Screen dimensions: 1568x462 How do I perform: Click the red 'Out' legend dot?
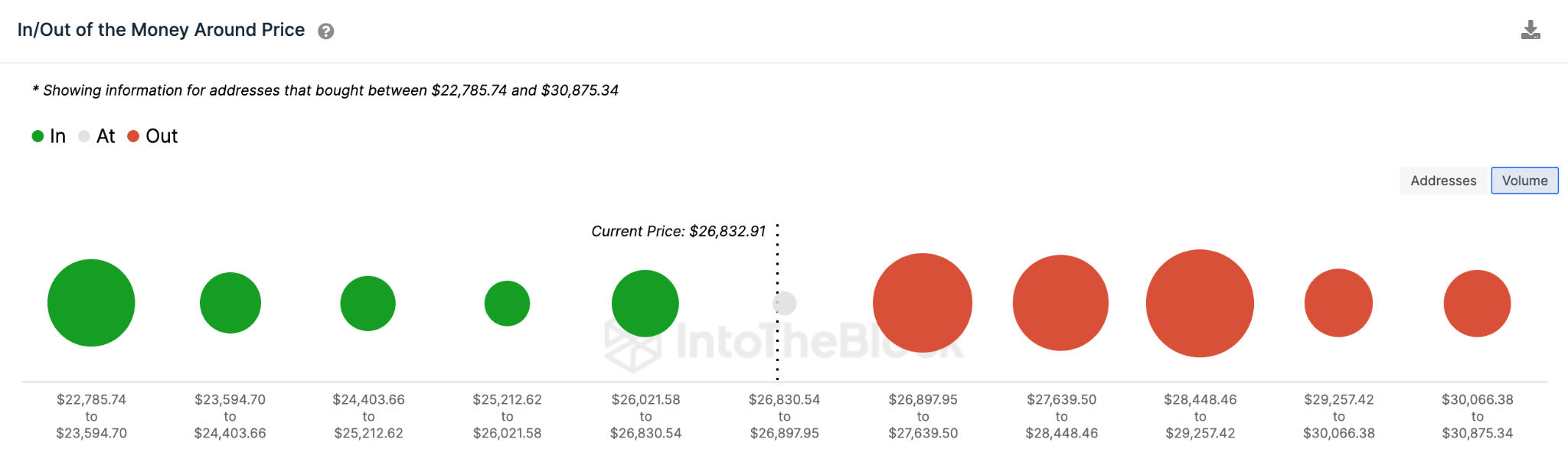[132, 135]
